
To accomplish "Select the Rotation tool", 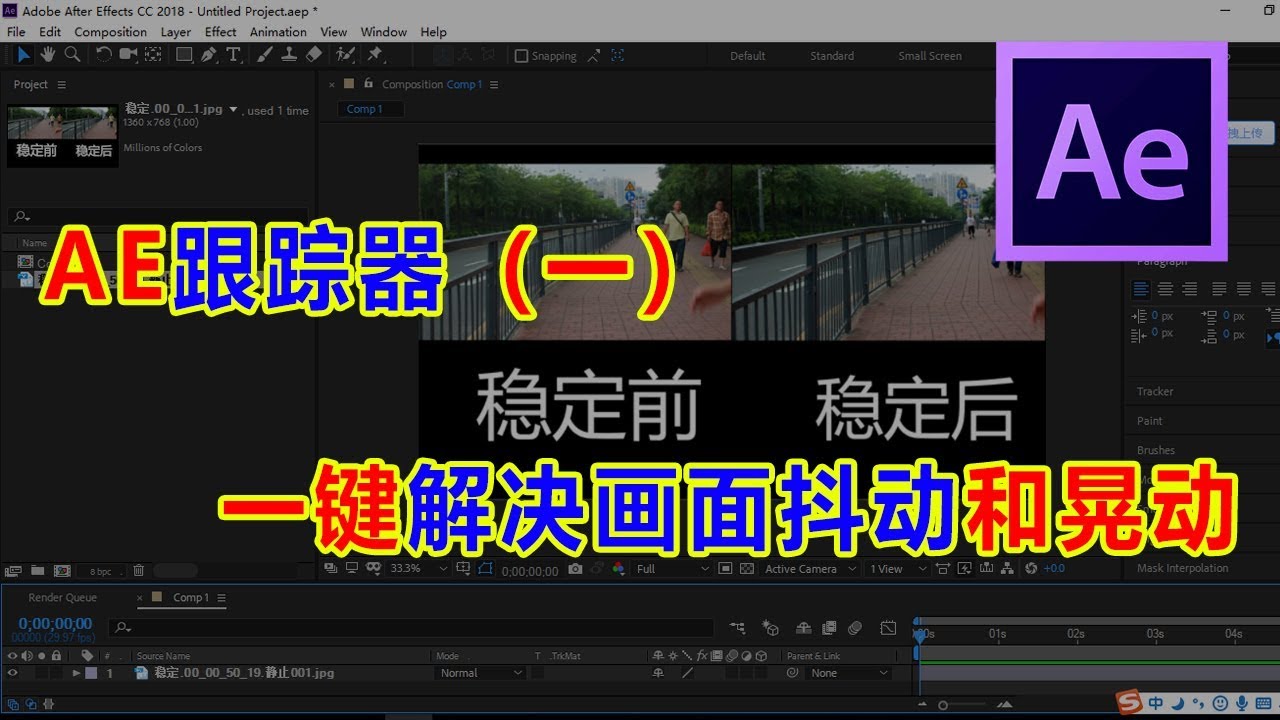I will point(103,55).
